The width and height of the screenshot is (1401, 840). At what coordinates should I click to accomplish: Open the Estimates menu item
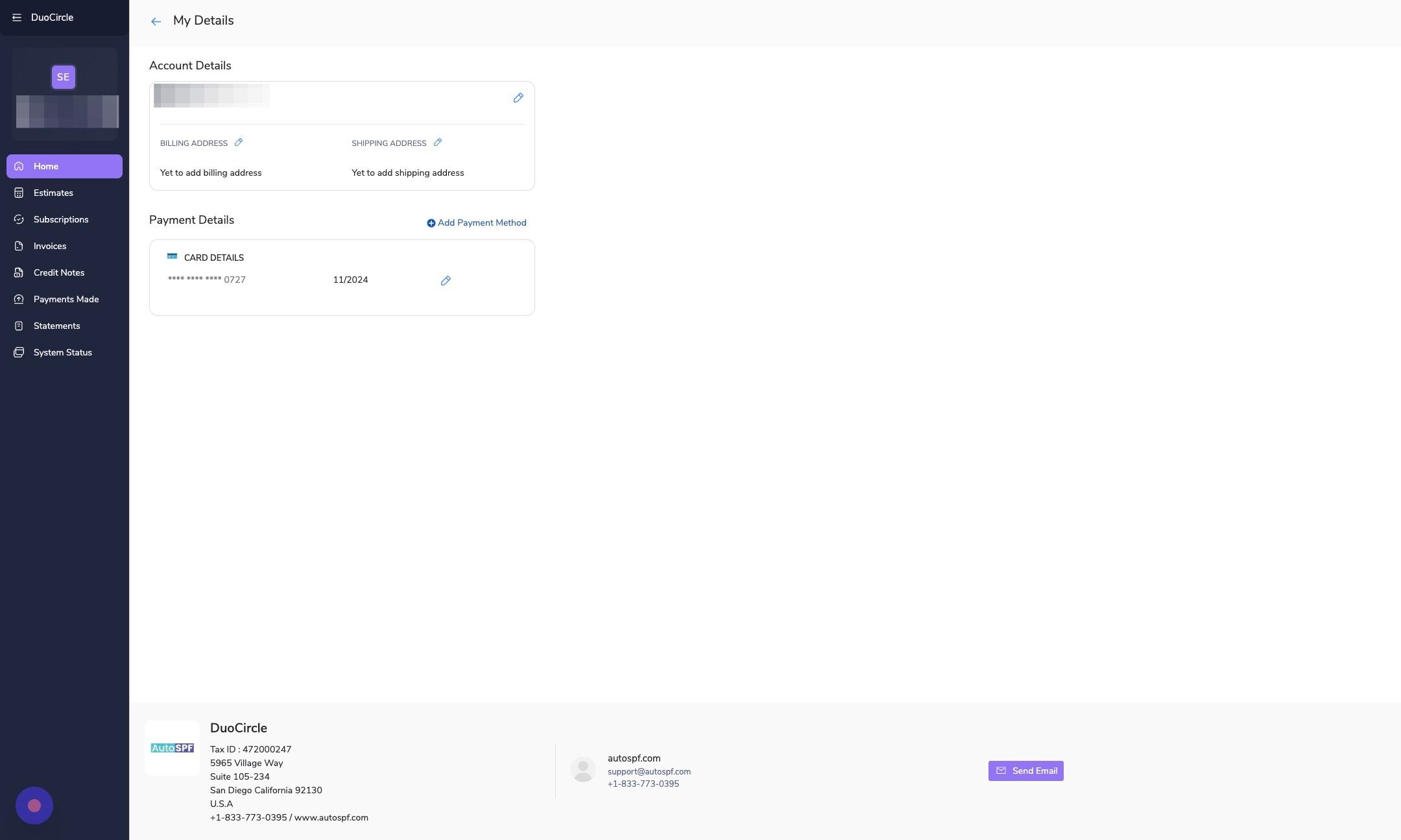[53, 193]
